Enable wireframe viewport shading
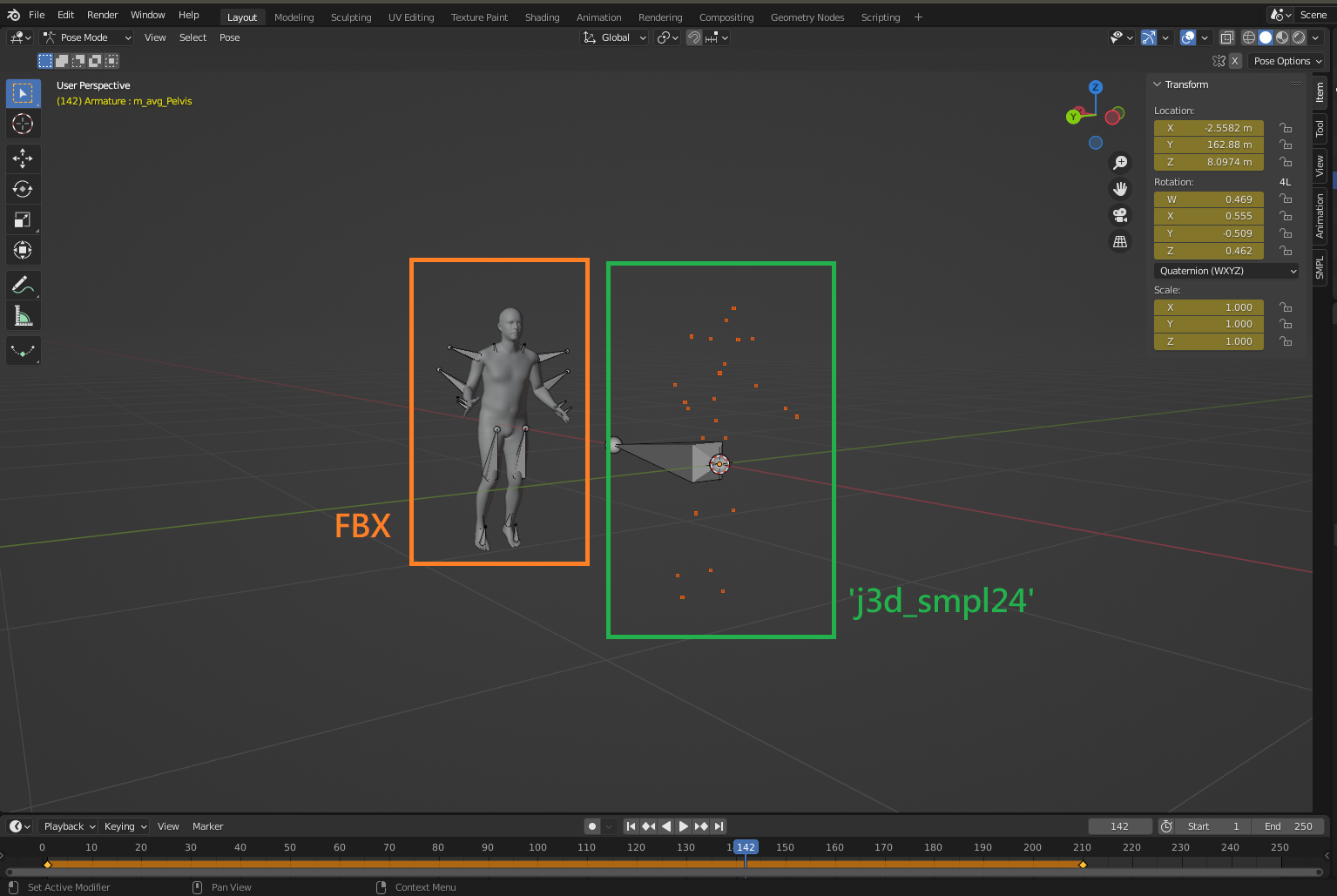 1249,37
